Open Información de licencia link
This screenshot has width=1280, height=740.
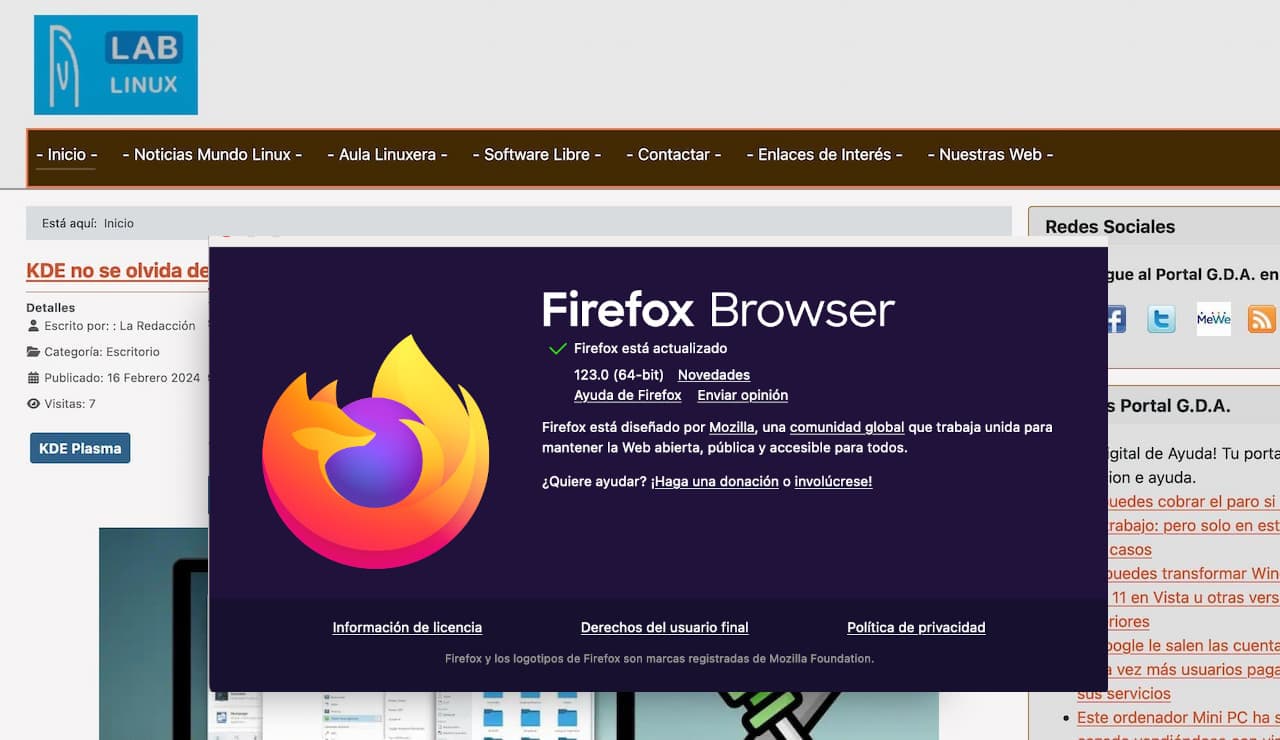(x=407, y=627)
